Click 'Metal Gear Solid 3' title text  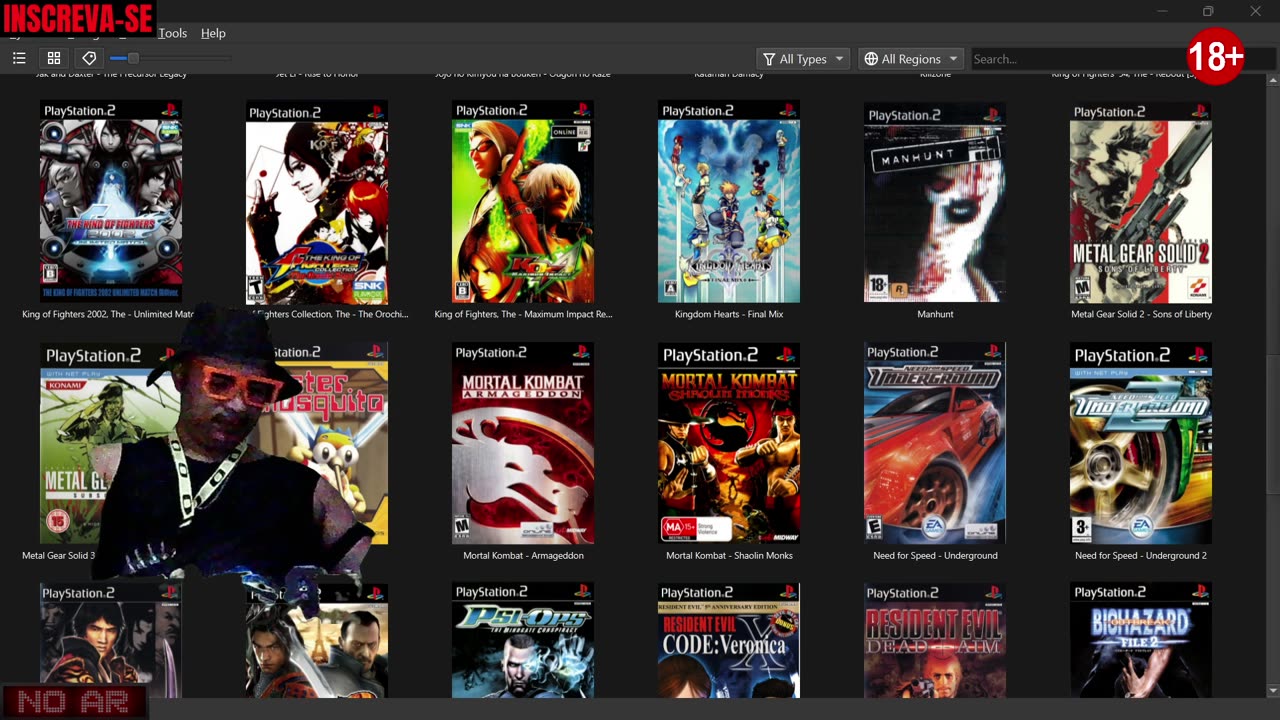click(59, 555)
